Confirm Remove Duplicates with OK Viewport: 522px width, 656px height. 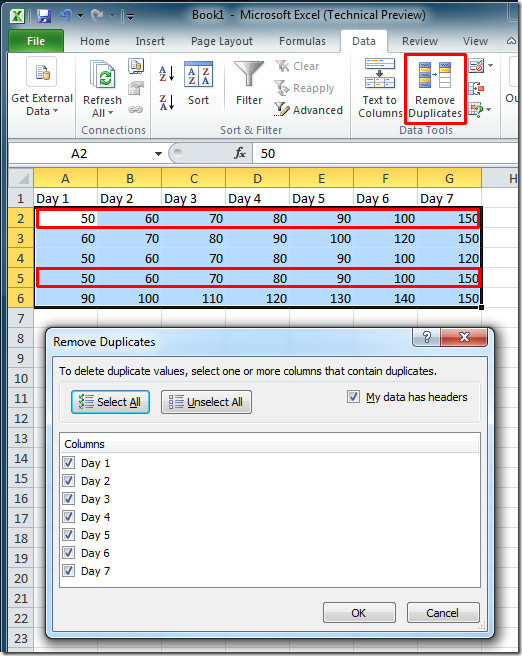click(359, 613)
